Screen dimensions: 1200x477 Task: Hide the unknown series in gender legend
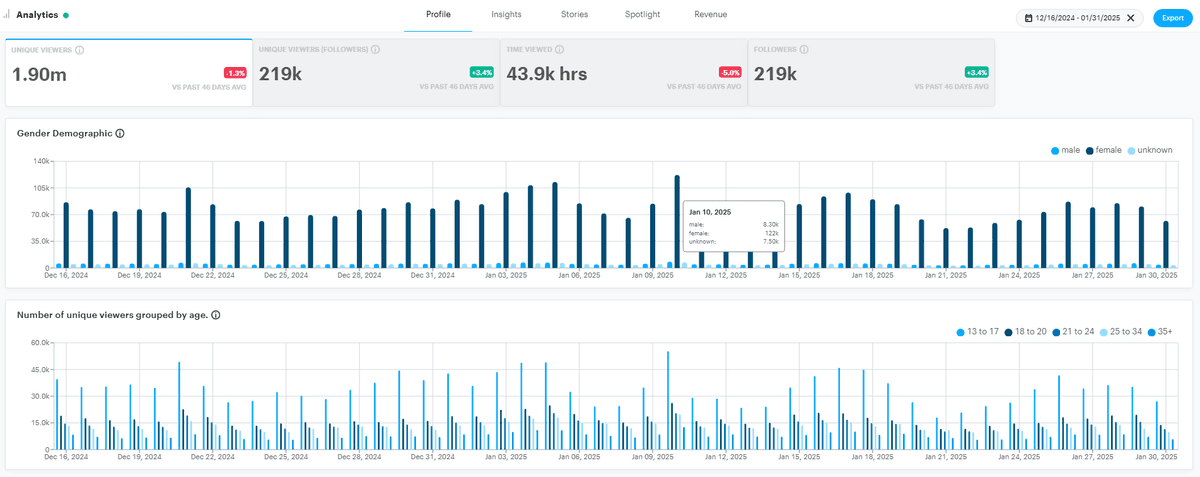[1148, 150]
